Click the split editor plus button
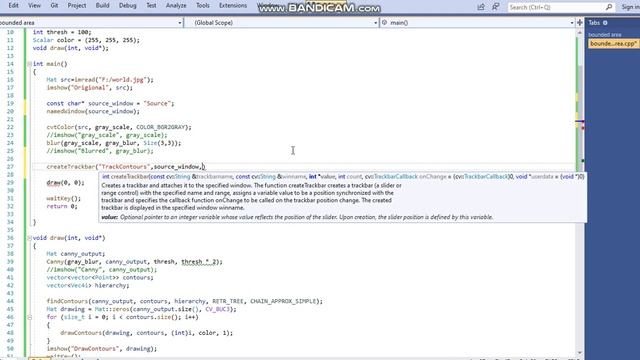The width and height of the screenshot is (640, 360). coord(579,23)
